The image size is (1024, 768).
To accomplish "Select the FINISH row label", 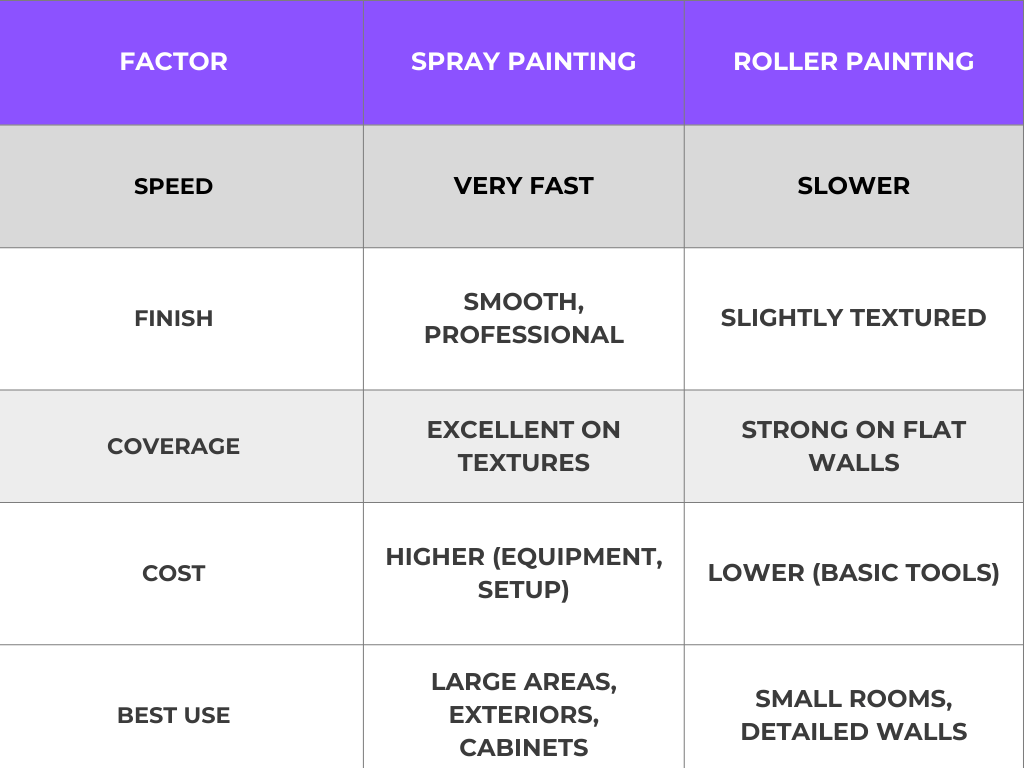I will pyautogui.click(x=173, y=318).
